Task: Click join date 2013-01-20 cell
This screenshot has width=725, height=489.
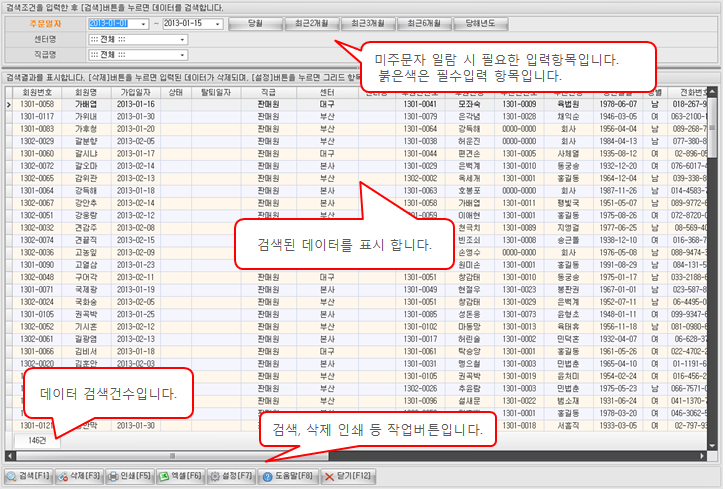Action: click(136, 129)
